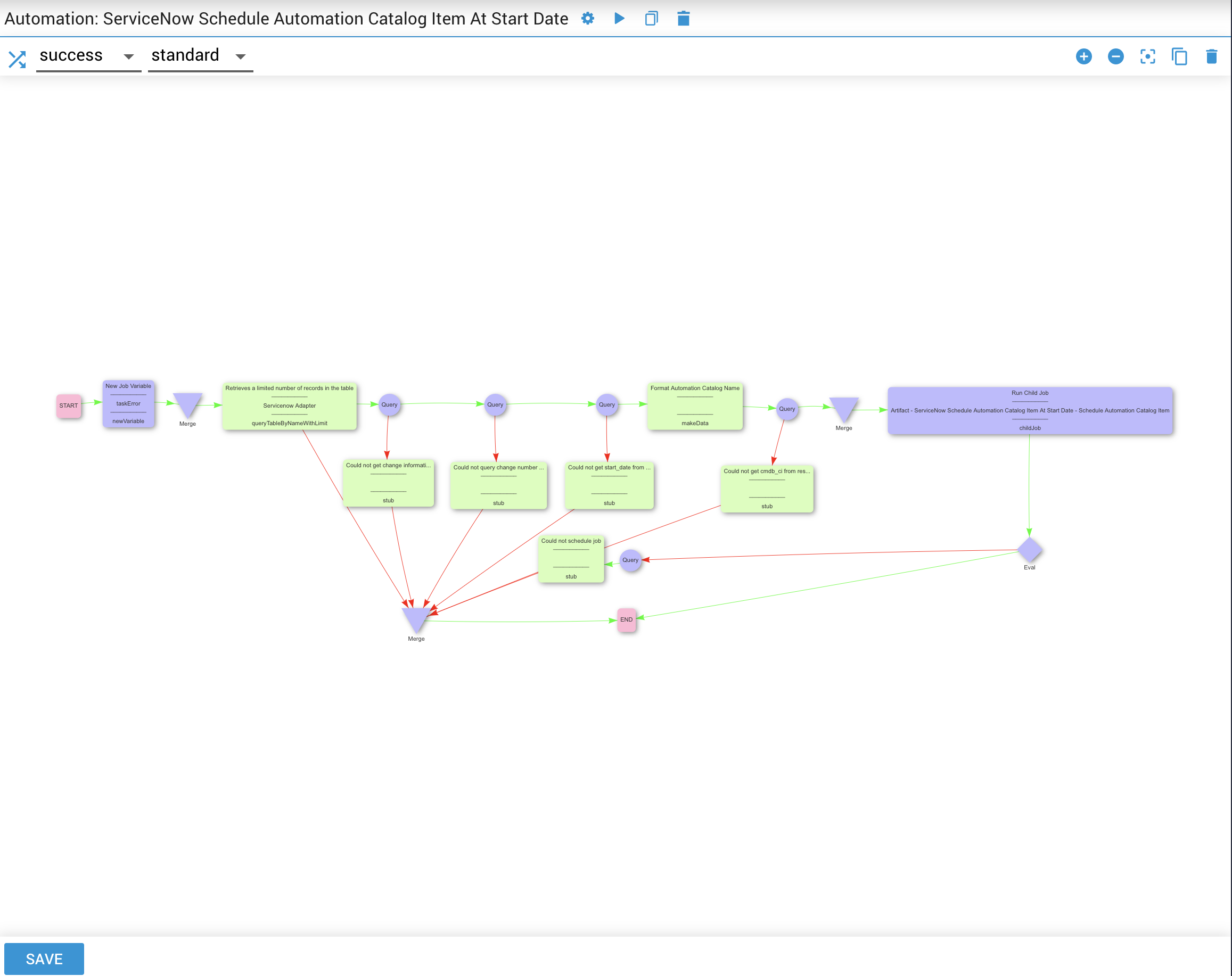Select the Run Child Job node
This screenshot has width=1232, height=976.
[1030, 410]
